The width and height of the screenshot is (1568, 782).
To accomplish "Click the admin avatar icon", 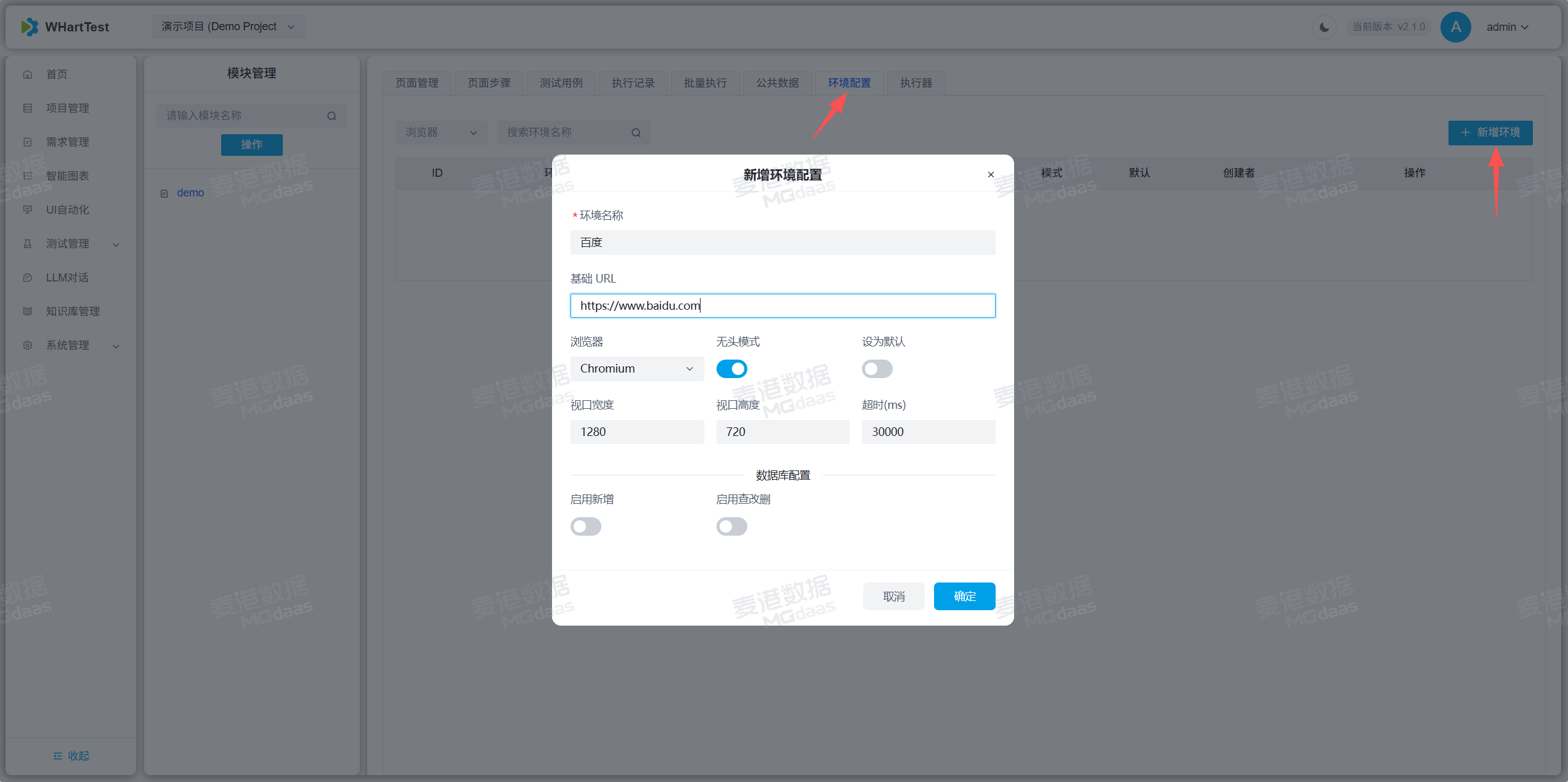I will coord(1455,27).
